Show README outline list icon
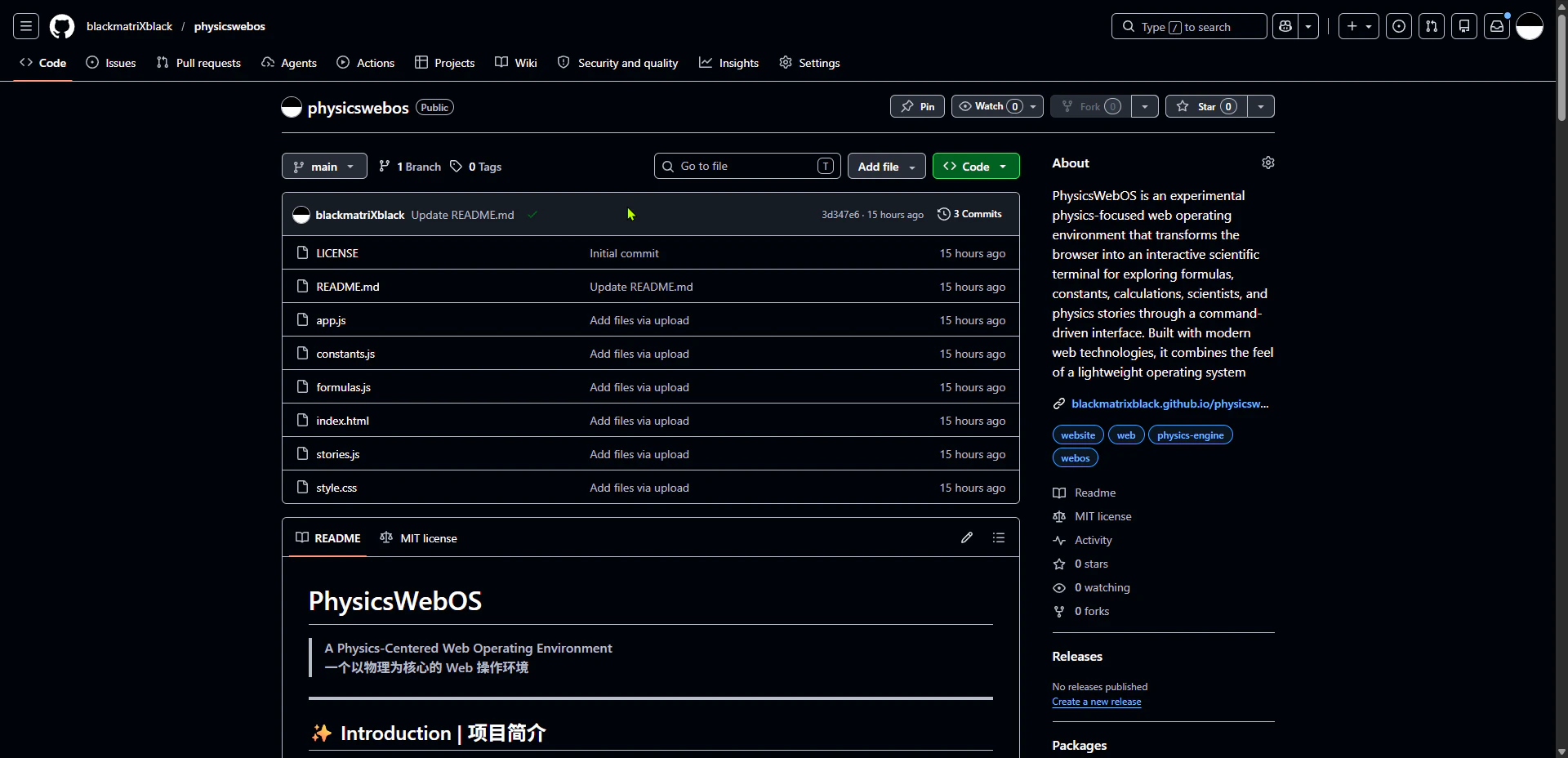1568x758 pixels. 999,537
